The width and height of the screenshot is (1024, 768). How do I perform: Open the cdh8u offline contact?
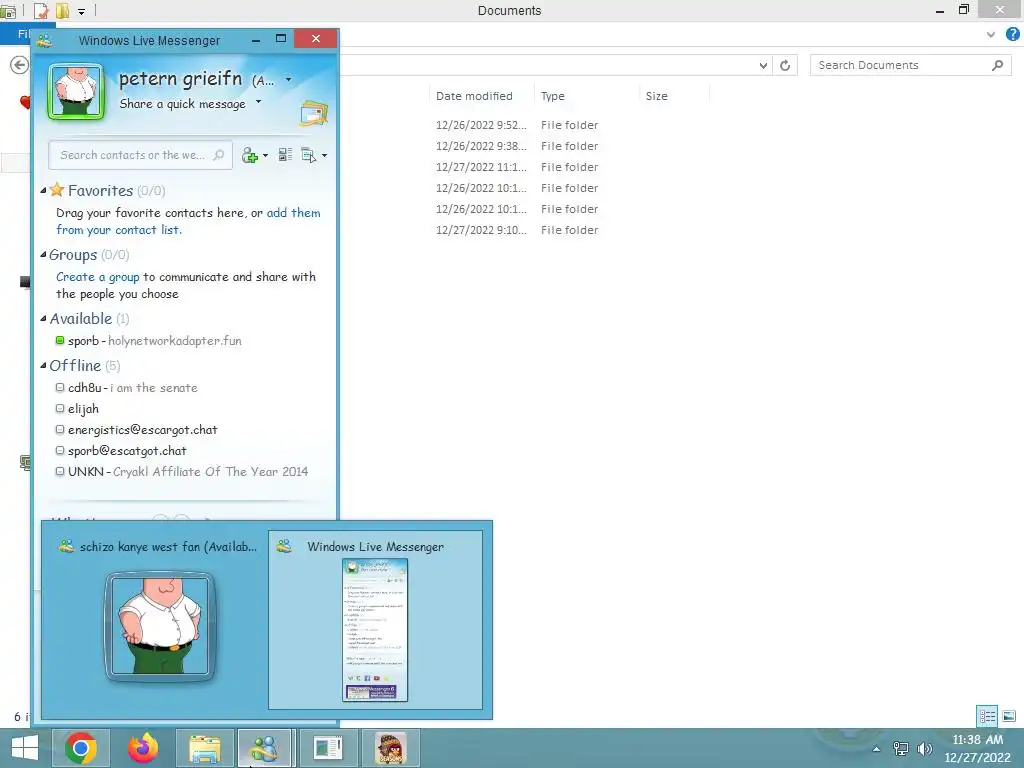(127, 387)
